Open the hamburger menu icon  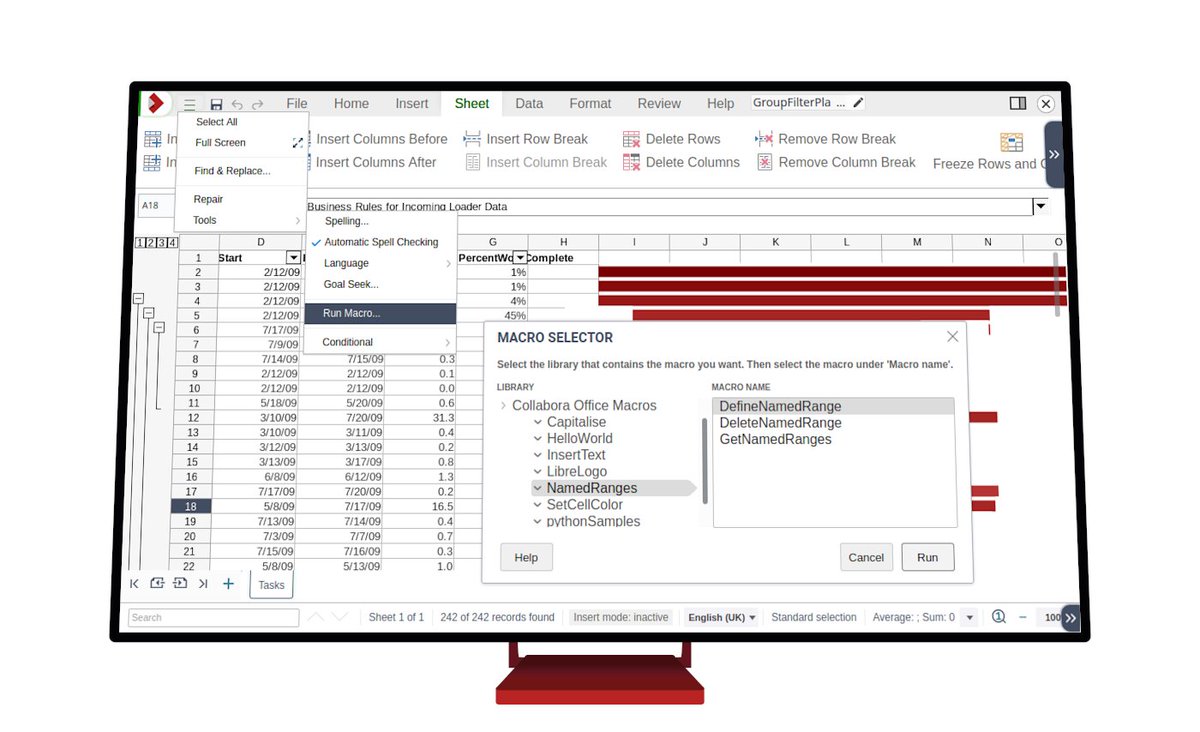[189, 104]
